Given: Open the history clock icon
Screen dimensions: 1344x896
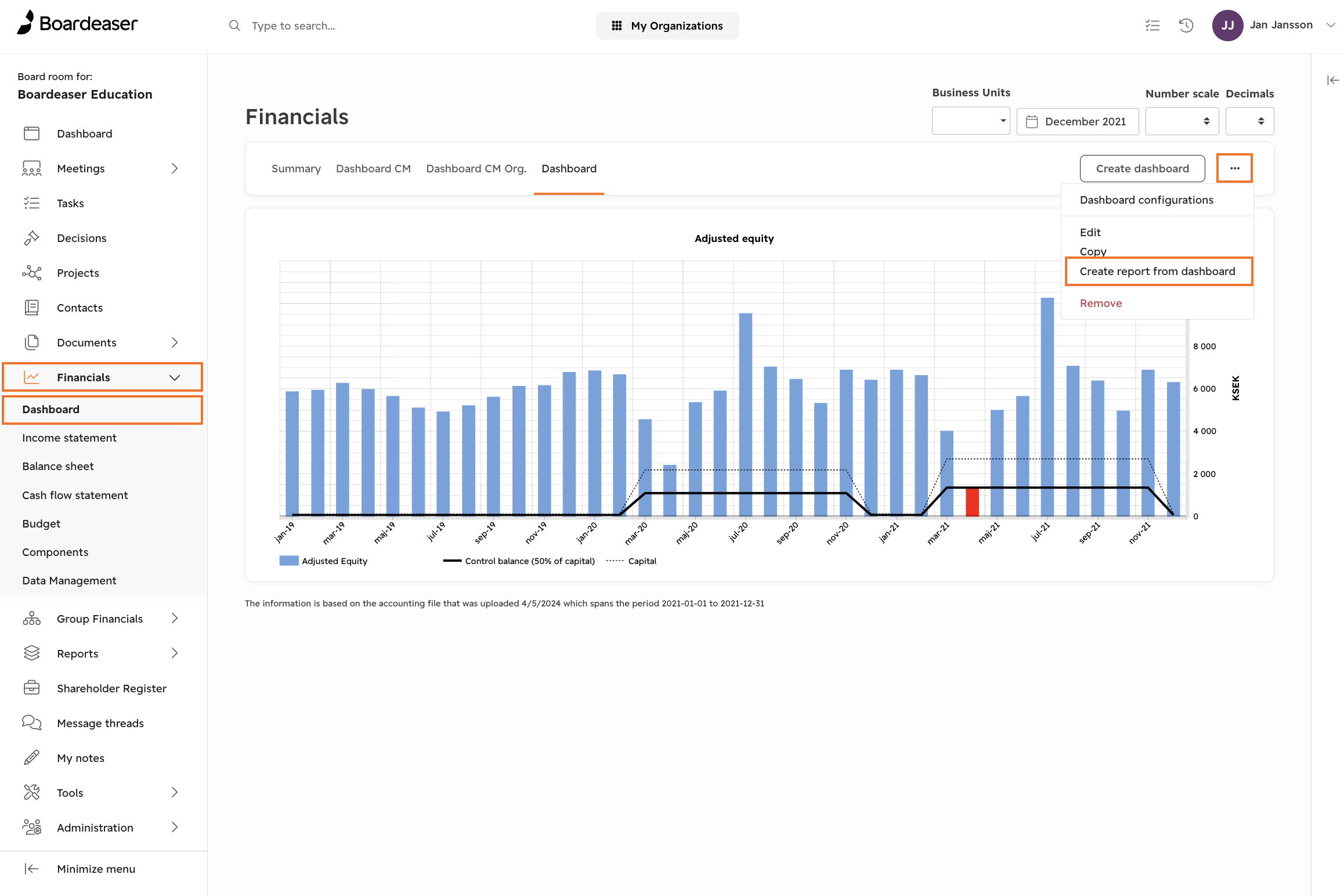Looking at the screenshot, I should [x=1186, y=26].
